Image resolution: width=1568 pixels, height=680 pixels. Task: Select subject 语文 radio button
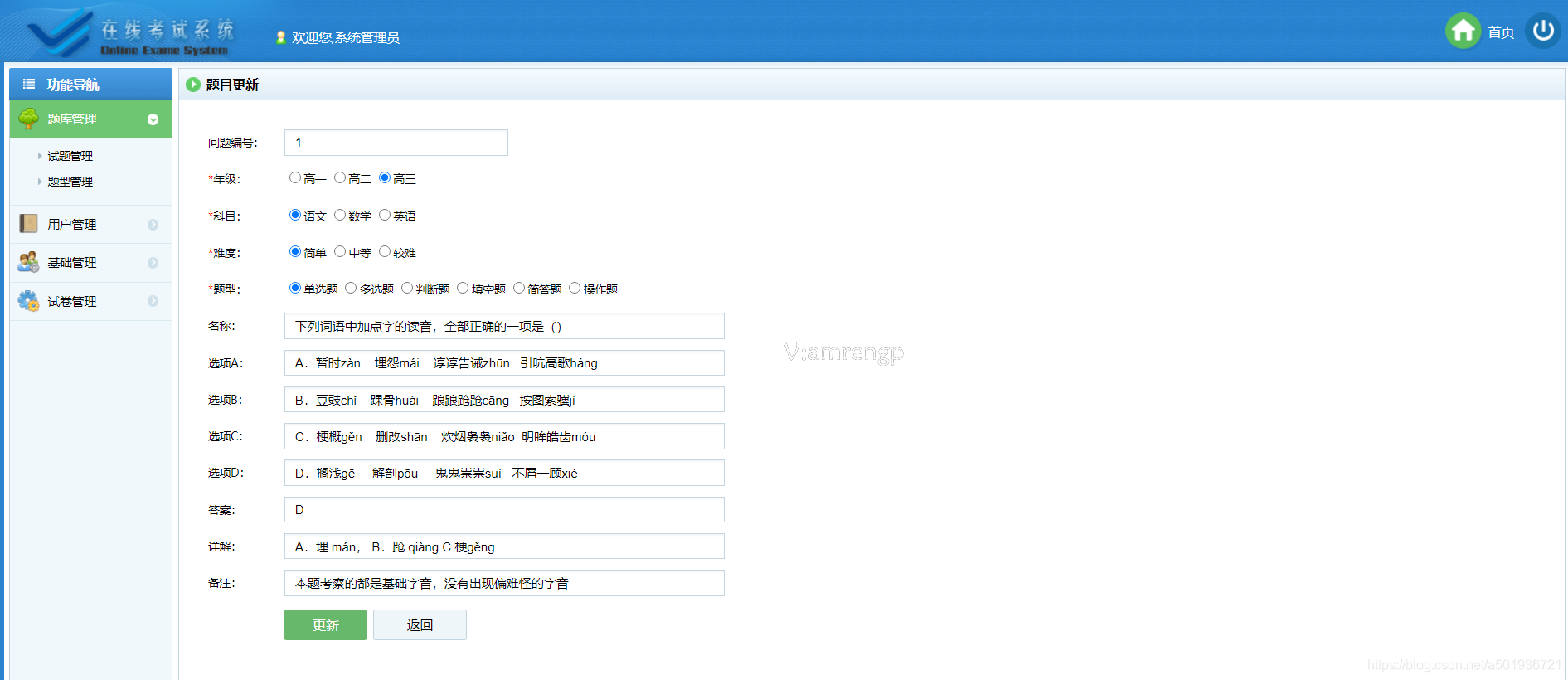click(295, 215)
